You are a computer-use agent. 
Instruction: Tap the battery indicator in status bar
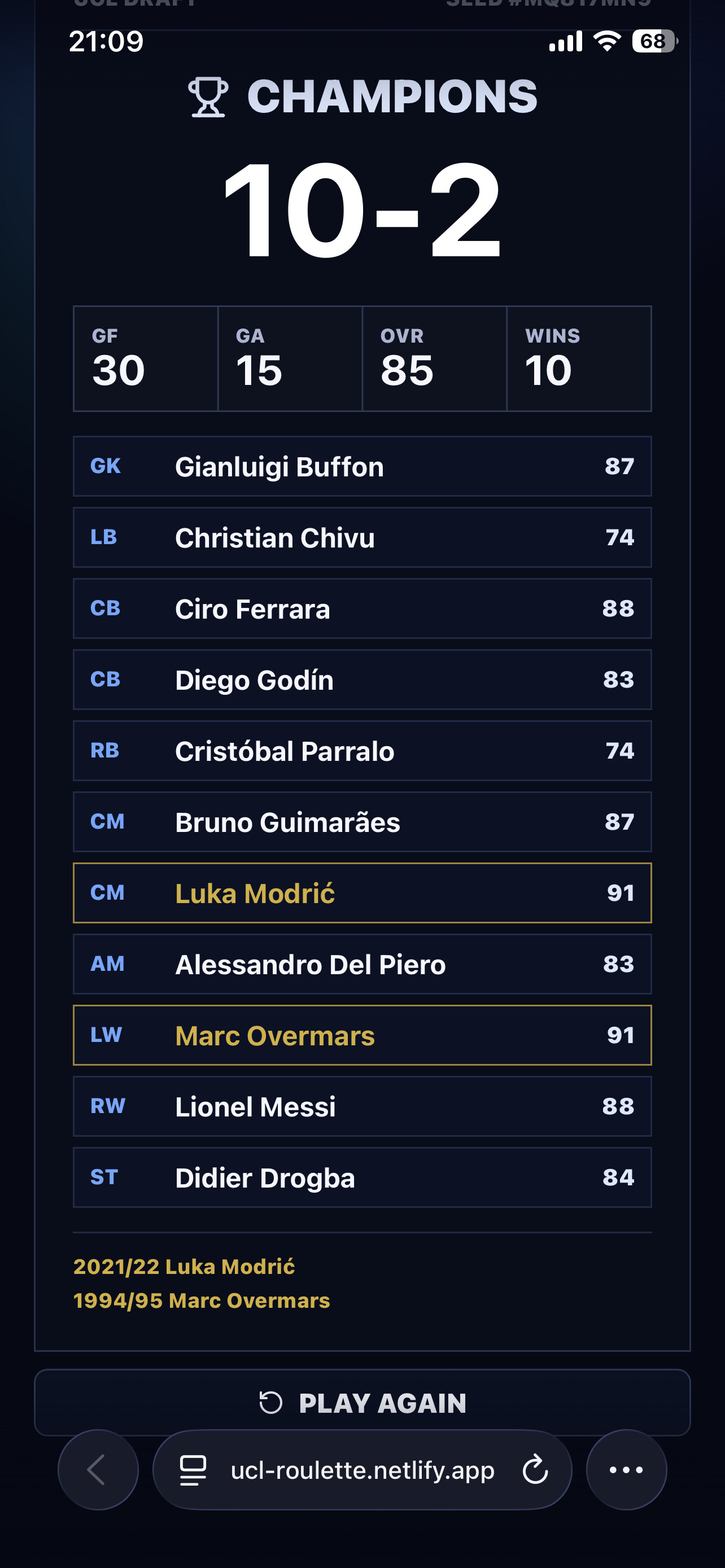654,41
